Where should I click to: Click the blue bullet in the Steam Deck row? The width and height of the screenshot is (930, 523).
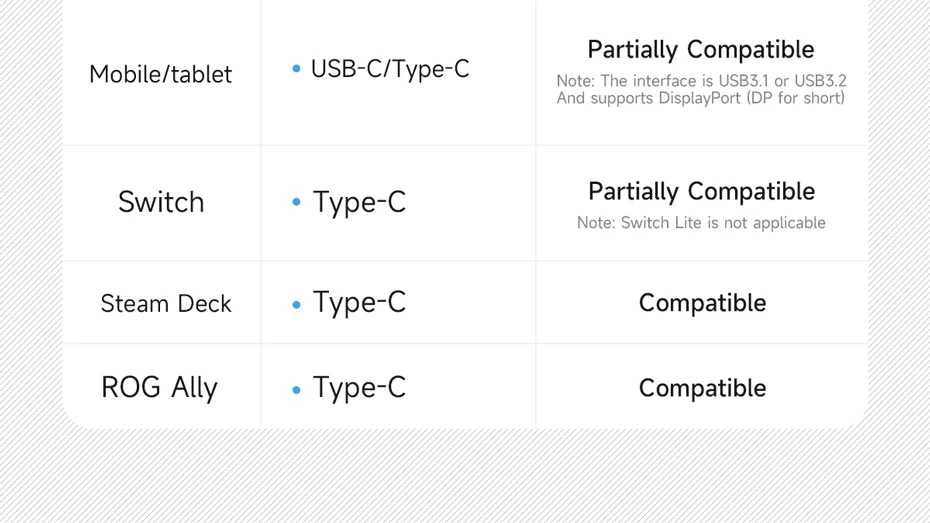(296, 304)
